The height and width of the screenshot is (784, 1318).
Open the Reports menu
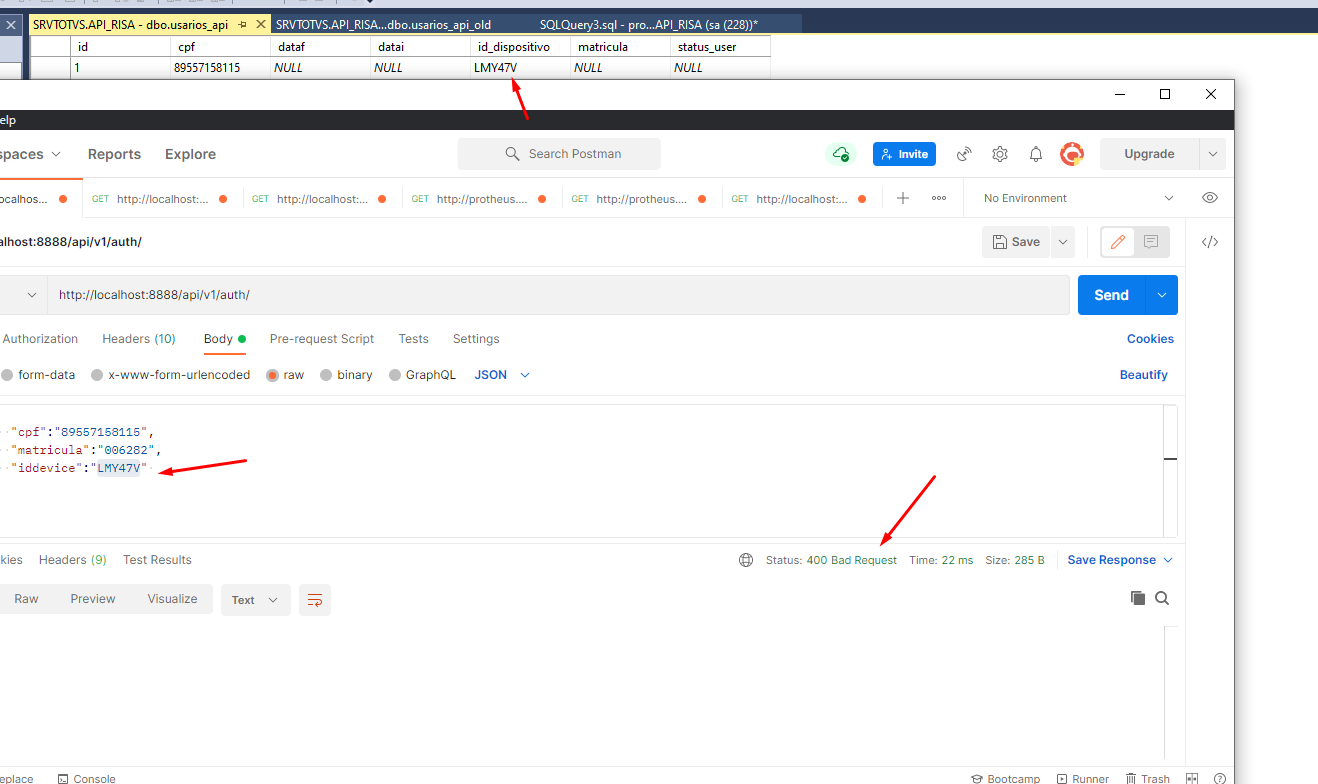pyautogui.click(x=114, y=154)
